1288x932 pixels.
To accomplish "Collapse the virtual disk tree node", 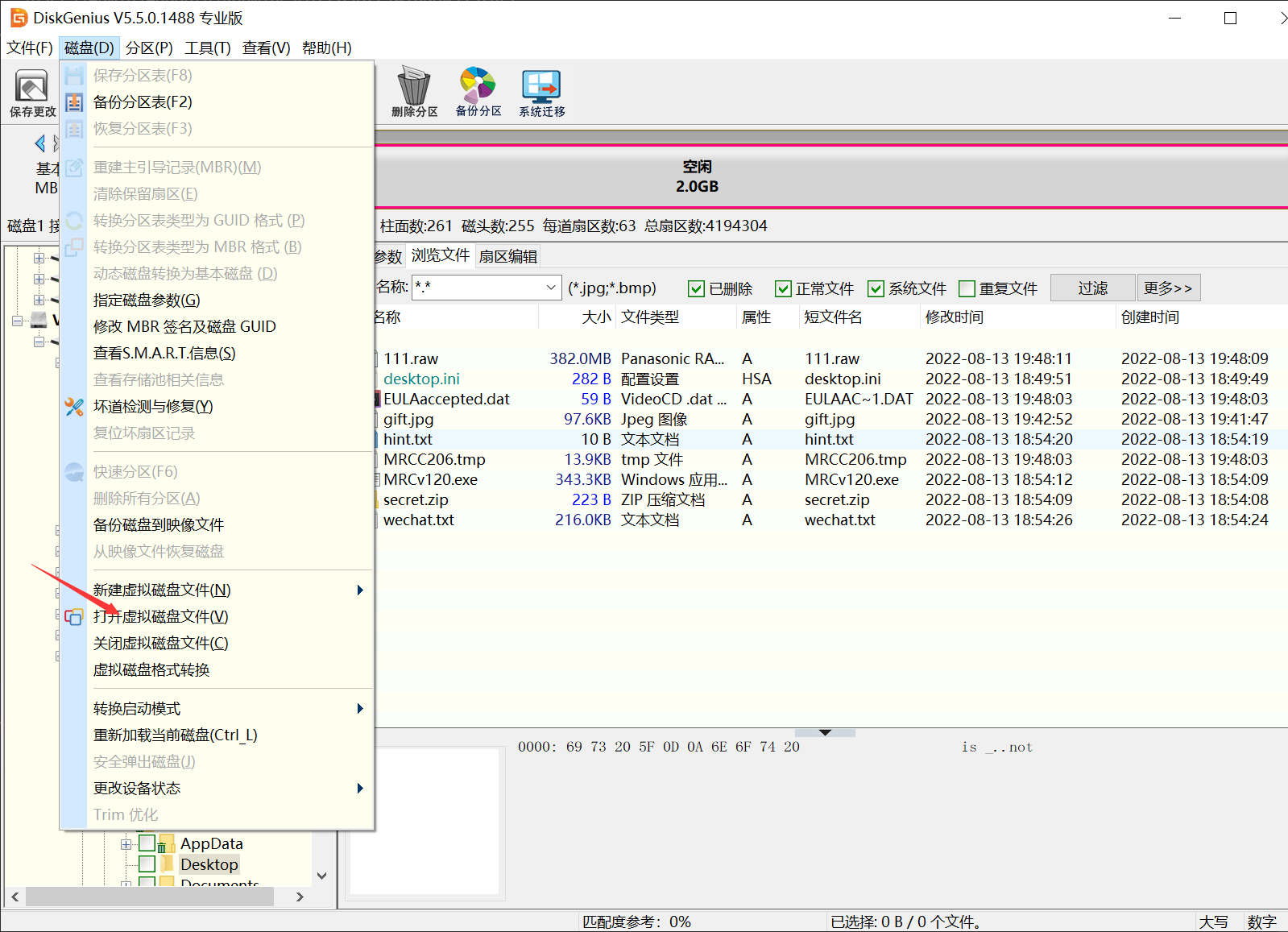I will 17,321.
